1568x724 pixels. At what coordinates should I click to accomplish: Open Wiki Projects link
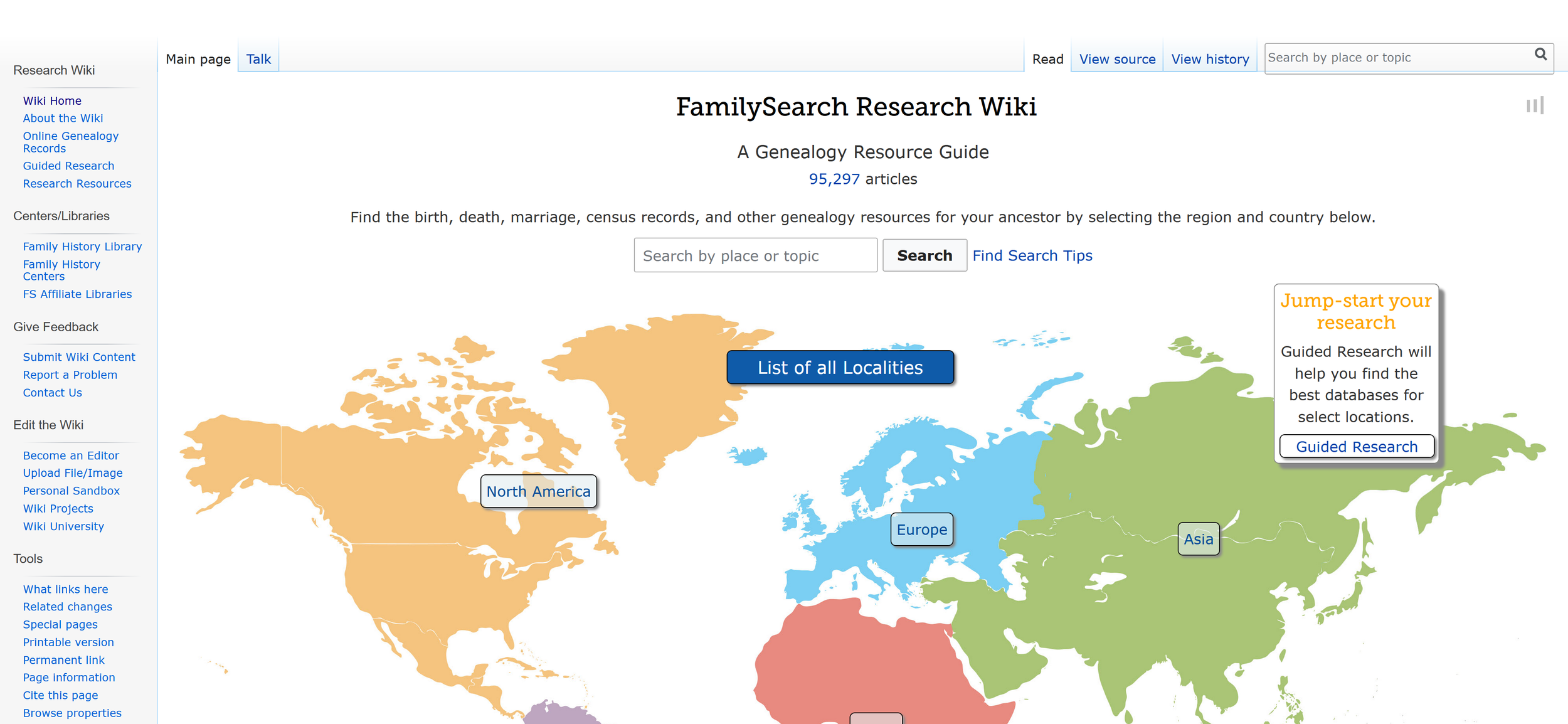58,508
